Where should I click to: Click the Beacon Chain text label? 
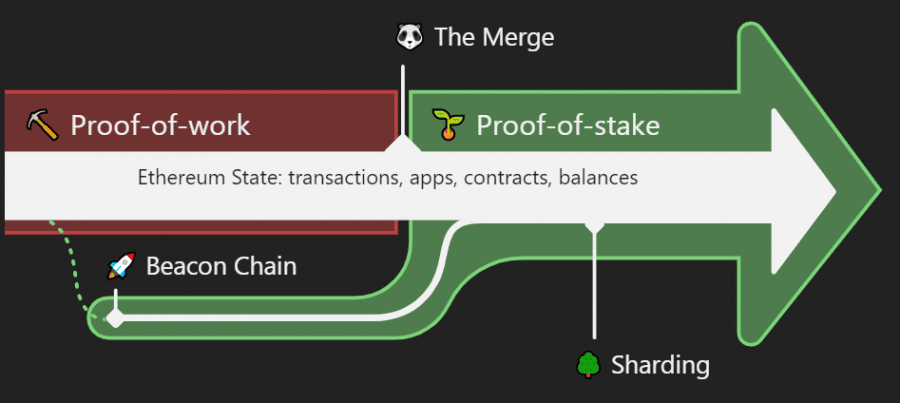[221, 266]
